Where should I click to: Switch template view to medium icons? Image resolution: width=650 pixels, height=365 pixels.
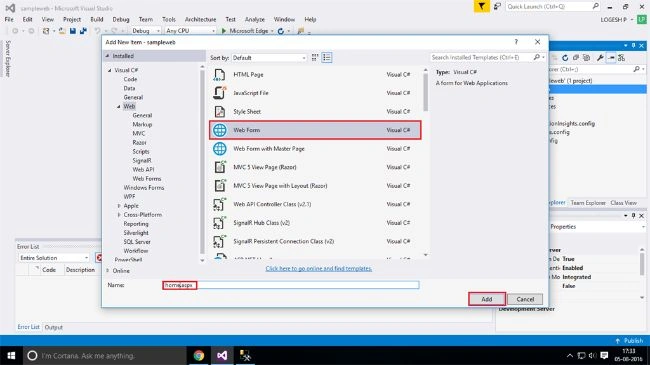coord(315,58)
